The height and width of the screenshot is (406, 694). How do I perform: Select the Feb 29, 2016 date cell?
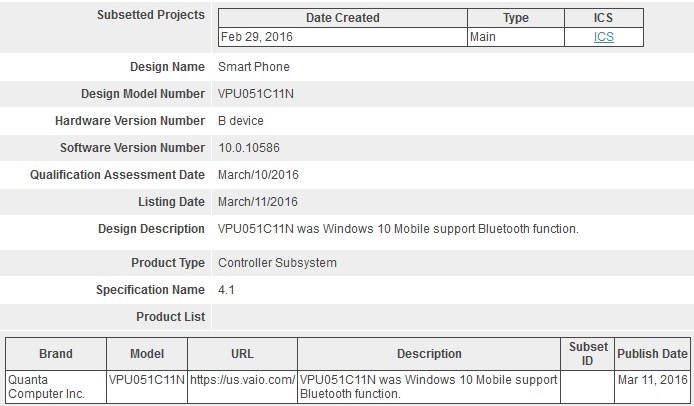[255, 37]
